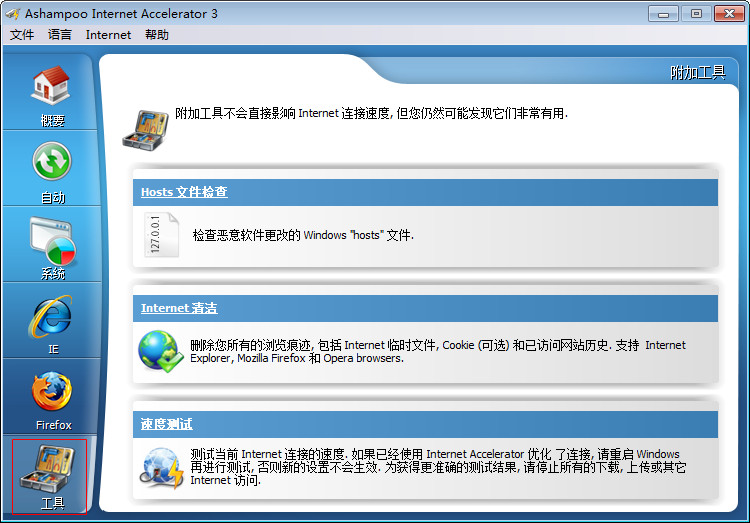Click the 删除您所有的浏览痕迹 description text
The image size is (750, 523).
point(438,352)
